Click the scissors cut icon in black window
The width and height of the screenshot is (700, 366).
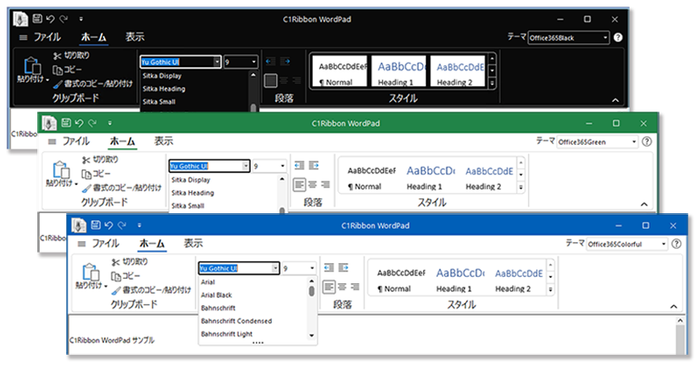pos(57,56)
